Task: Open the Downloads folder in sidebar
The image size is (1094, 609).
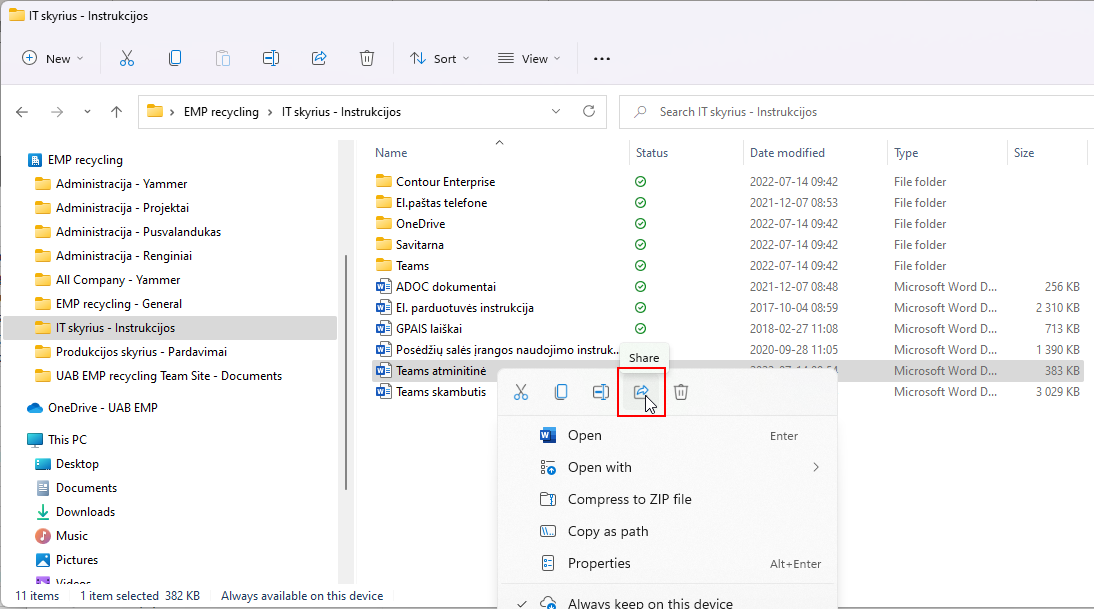Action: click(x=85, y=512)
